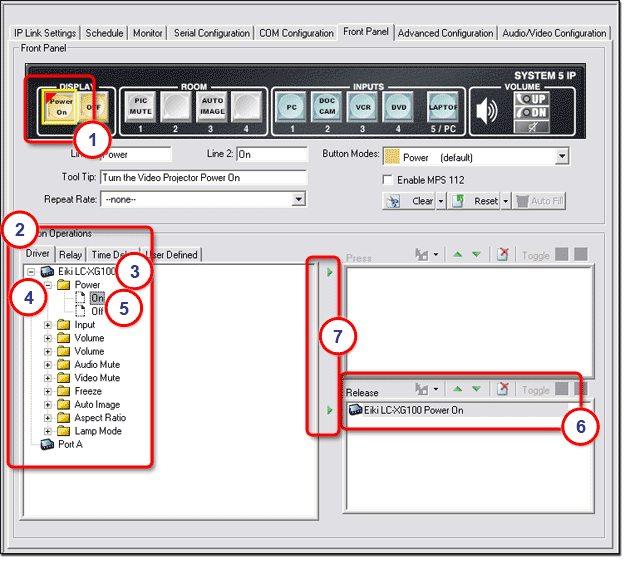The height and width of the screenshot is (564, 630).
Task: Click the green arrow beside Press list
Action: (x=330, y=270)
